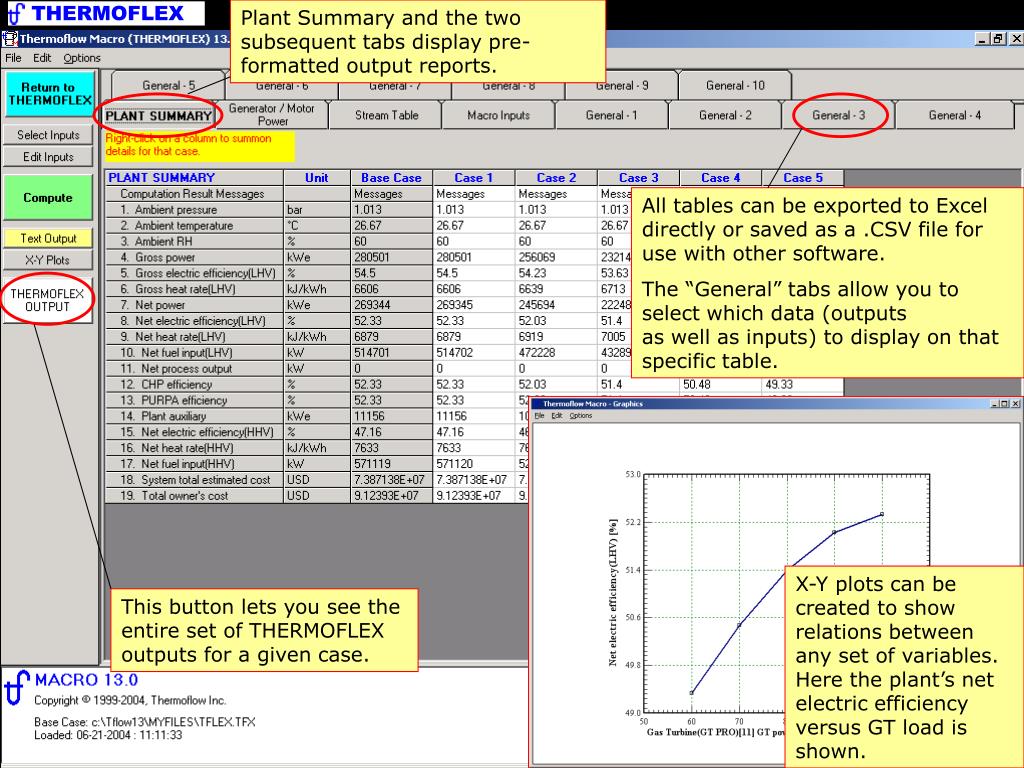
Task: Open X-Y Plots view
Action: click(48, 260)
